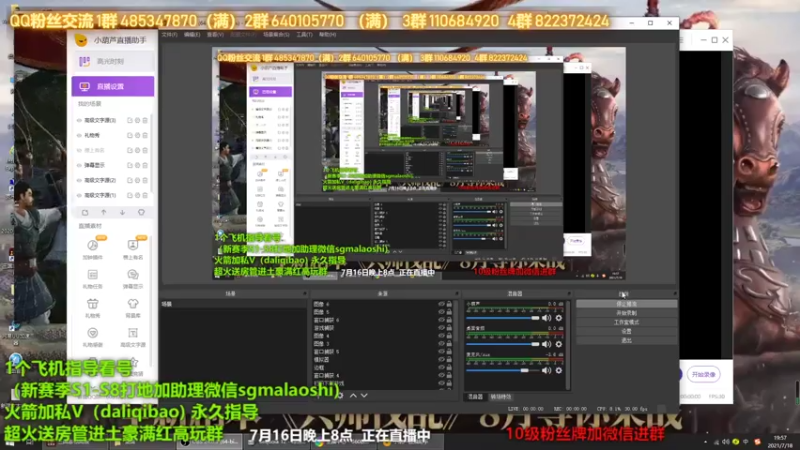Lock the 图像 5 source
Image resolution: width=800 pixels, height=450 pixels.
point(449,312)
